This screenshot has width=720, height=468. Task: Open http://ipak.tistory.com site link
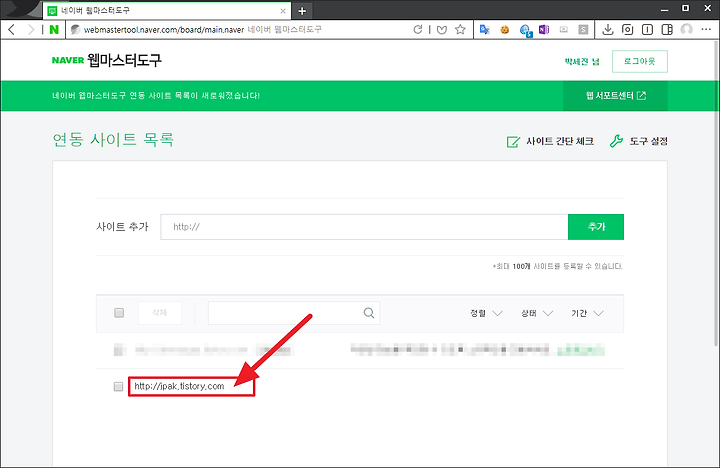[179, 386]
